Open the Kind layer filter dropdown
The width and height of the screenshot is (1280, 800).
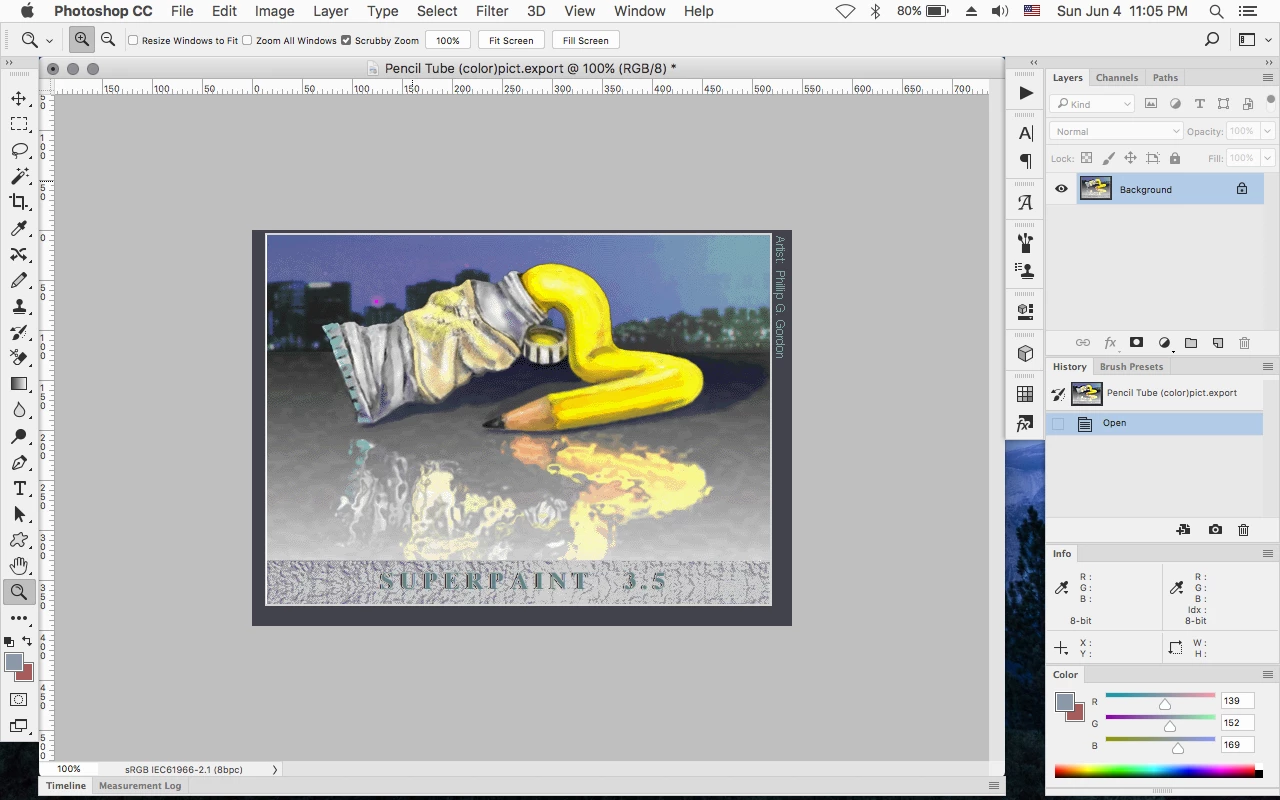[x=1092, y=104]
